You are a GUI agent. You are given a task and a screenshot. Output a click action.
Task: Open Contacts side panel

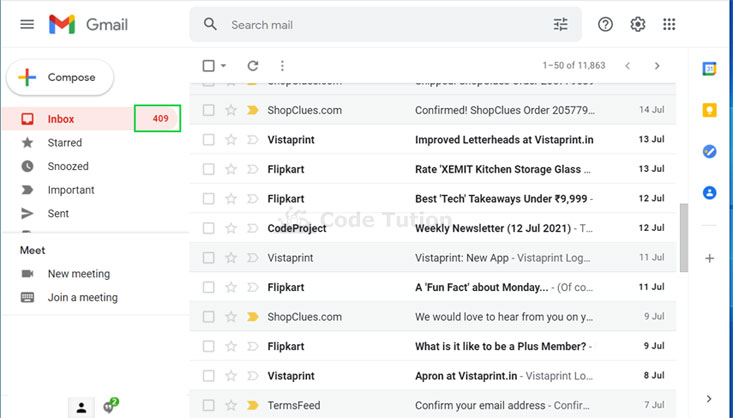(x=709, y=192)
